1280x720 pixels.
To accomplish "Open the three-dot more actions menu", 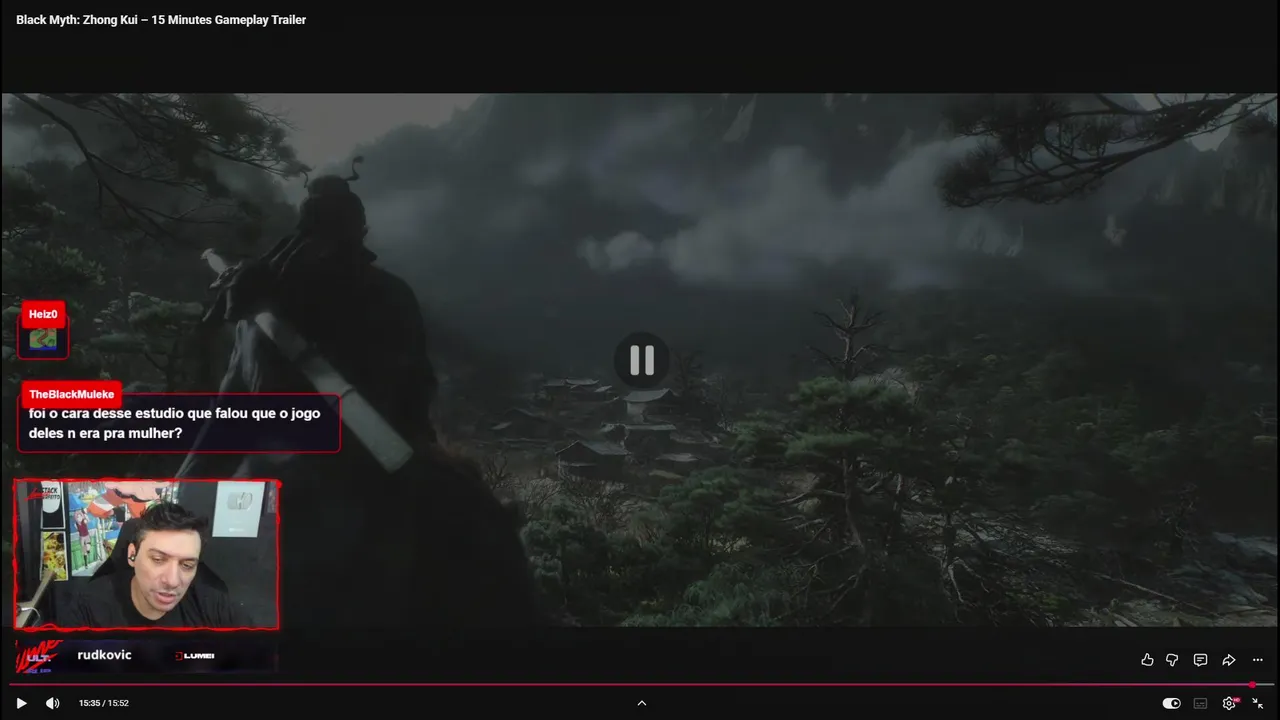I will [x=1258, y=660].
